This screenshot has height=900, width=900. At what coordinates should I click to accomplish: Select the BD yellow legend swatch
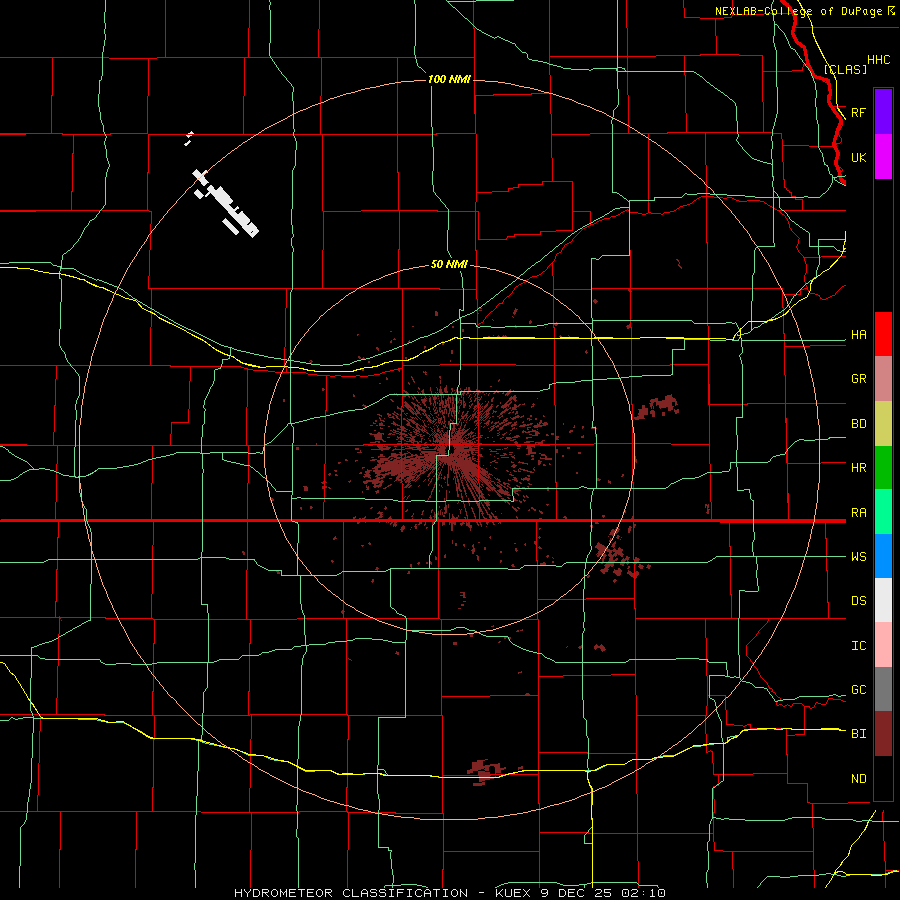(883, 424)
